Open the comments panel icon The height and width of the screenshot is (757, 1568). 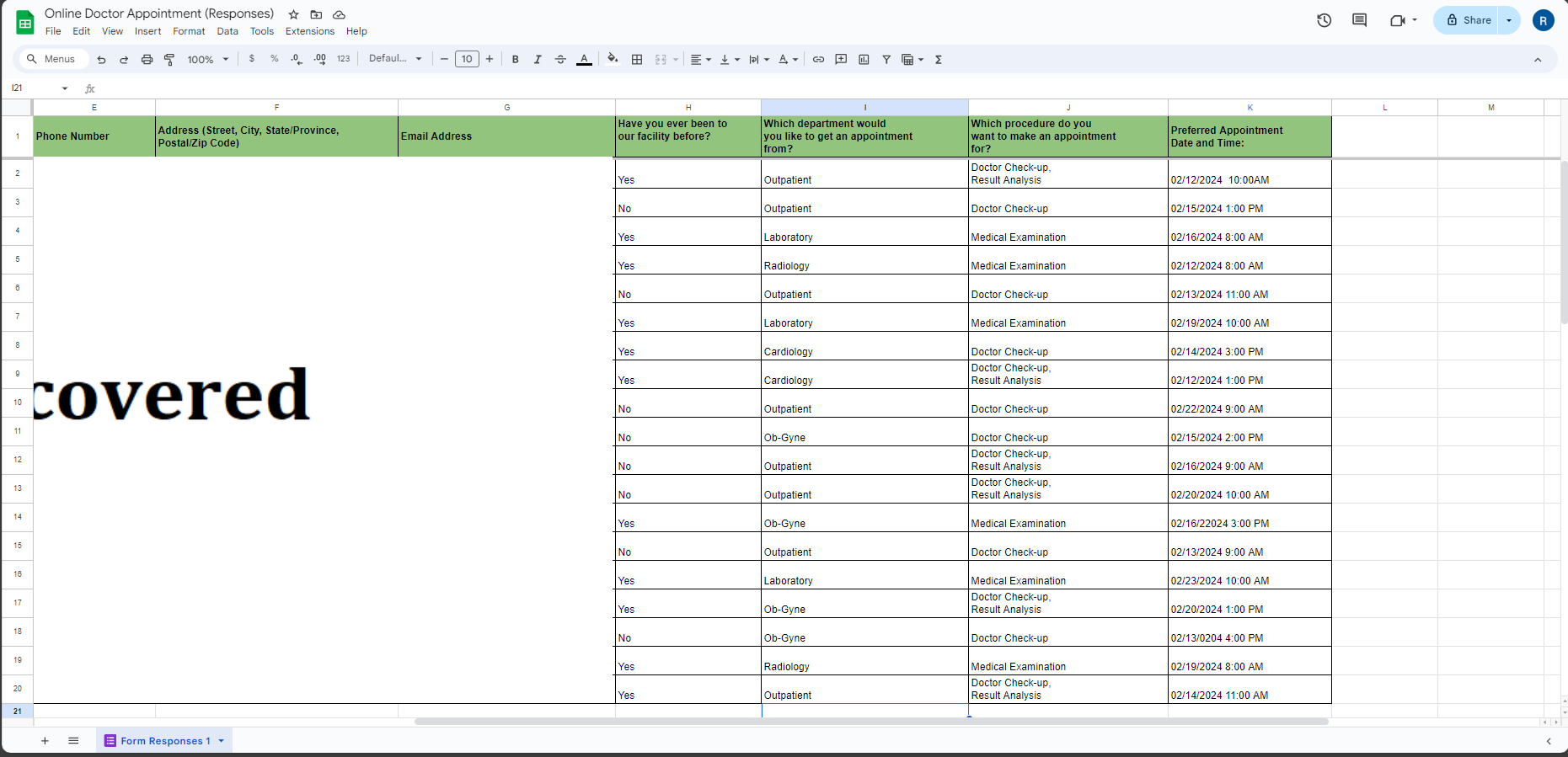click(x=1359, y=20)
